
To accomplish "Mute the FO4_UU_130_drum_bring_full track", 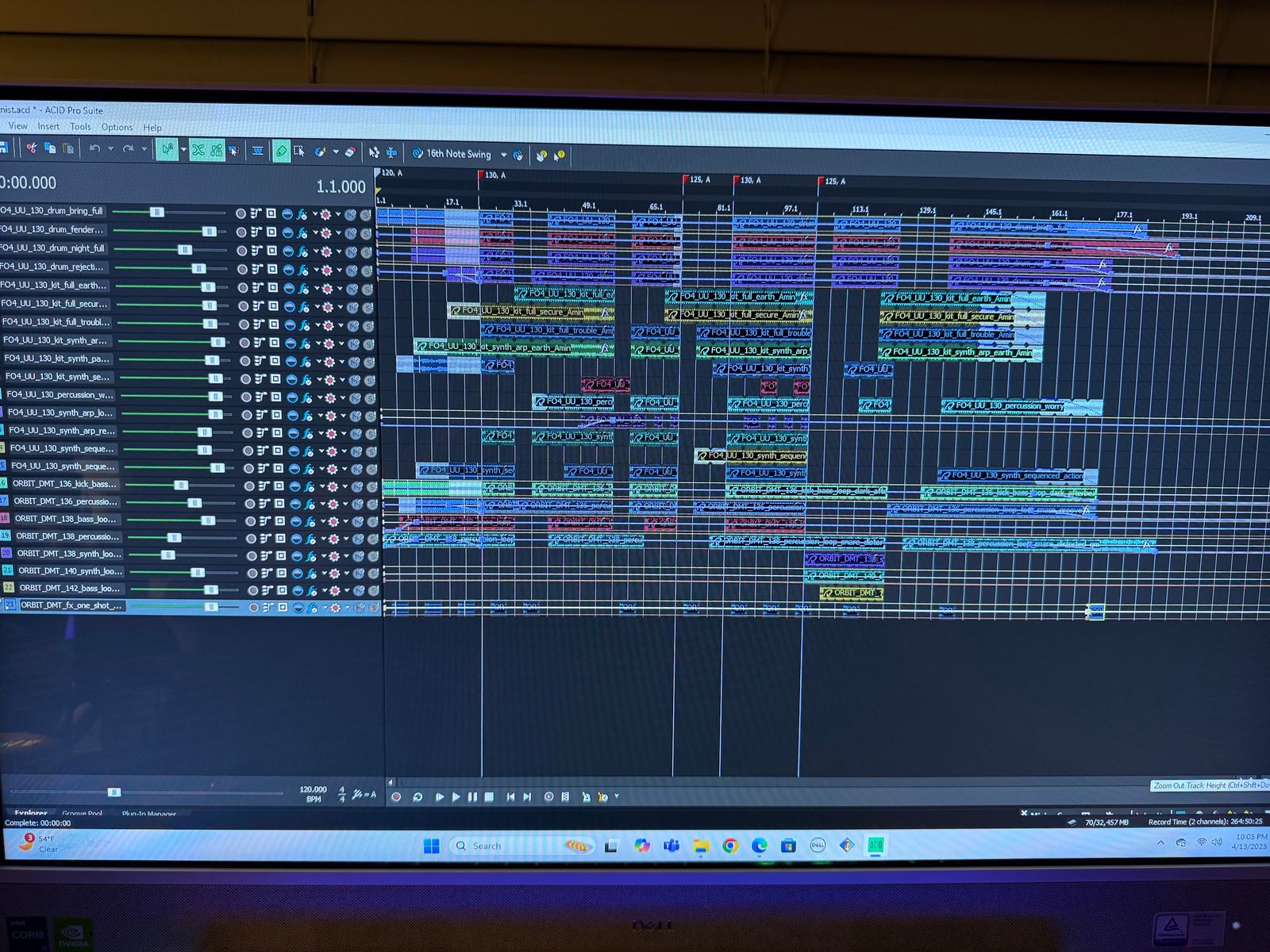I will (x=349, y=214).
